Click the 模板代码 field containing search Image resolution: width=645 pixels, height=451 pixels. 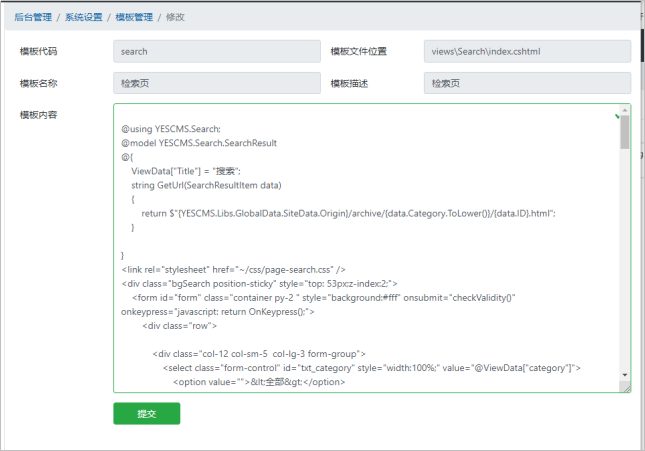click(217, 51)
